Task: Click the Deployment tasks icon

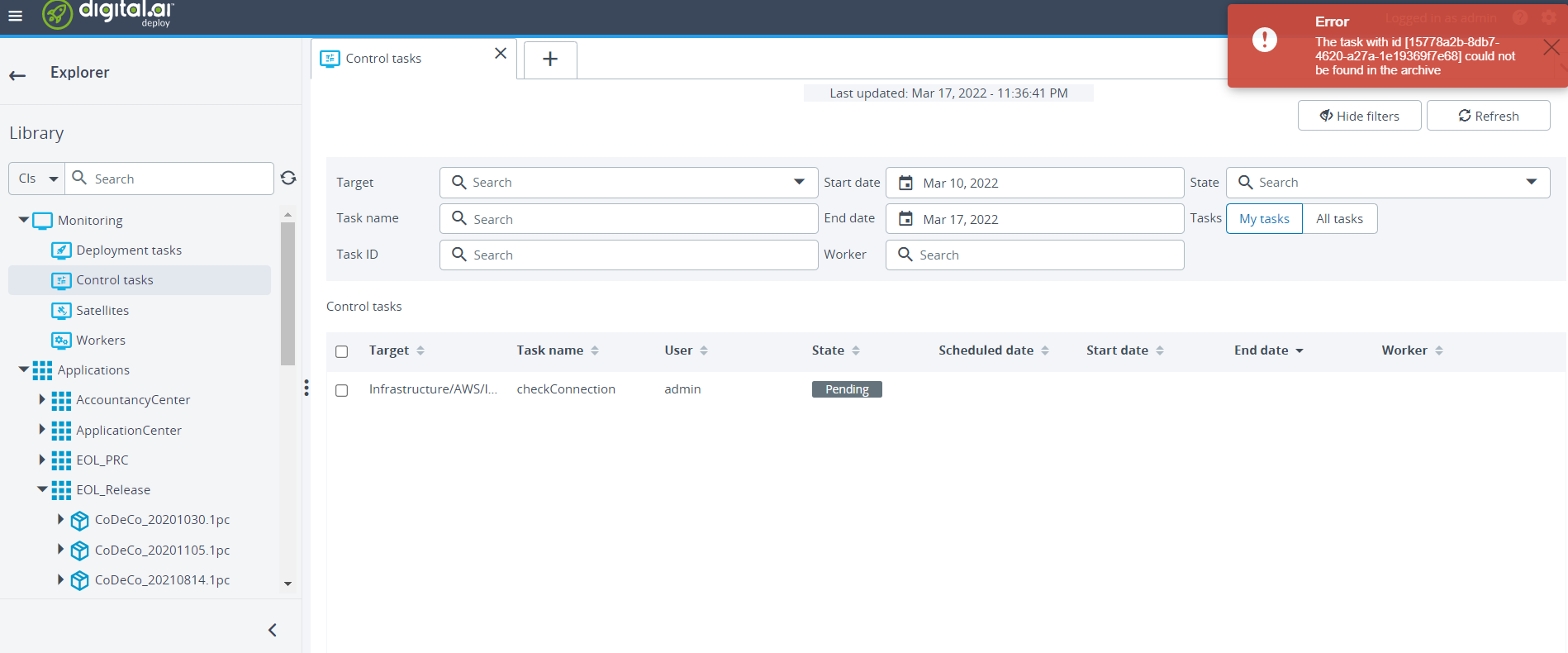Action: pyautogui.click(x=61, y=250)
